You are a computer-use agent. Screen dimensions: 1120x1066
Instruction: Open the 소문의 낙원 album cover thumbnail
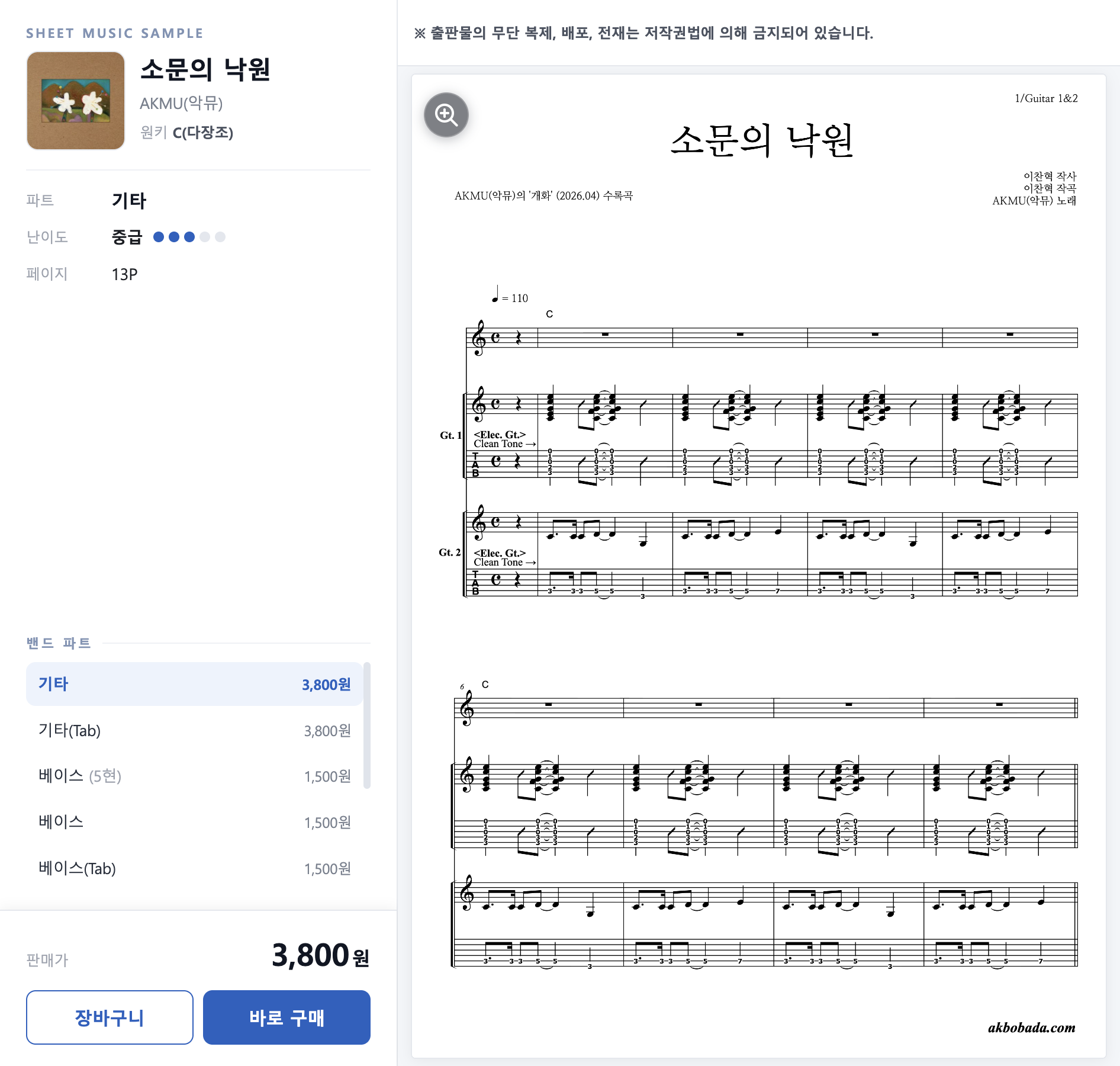[x=76, y=101]
